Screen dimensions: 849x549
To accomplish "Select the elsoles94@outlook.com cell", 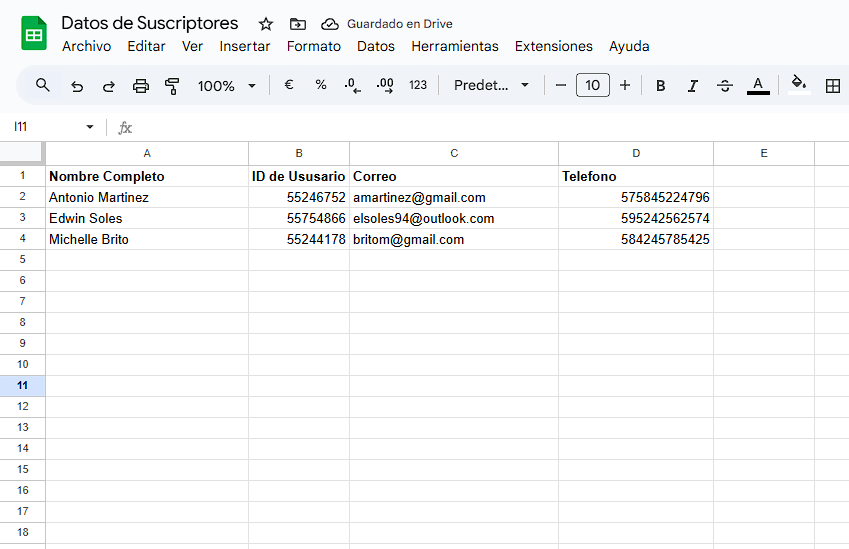I will pyautogui.click(x=454, y=219).
